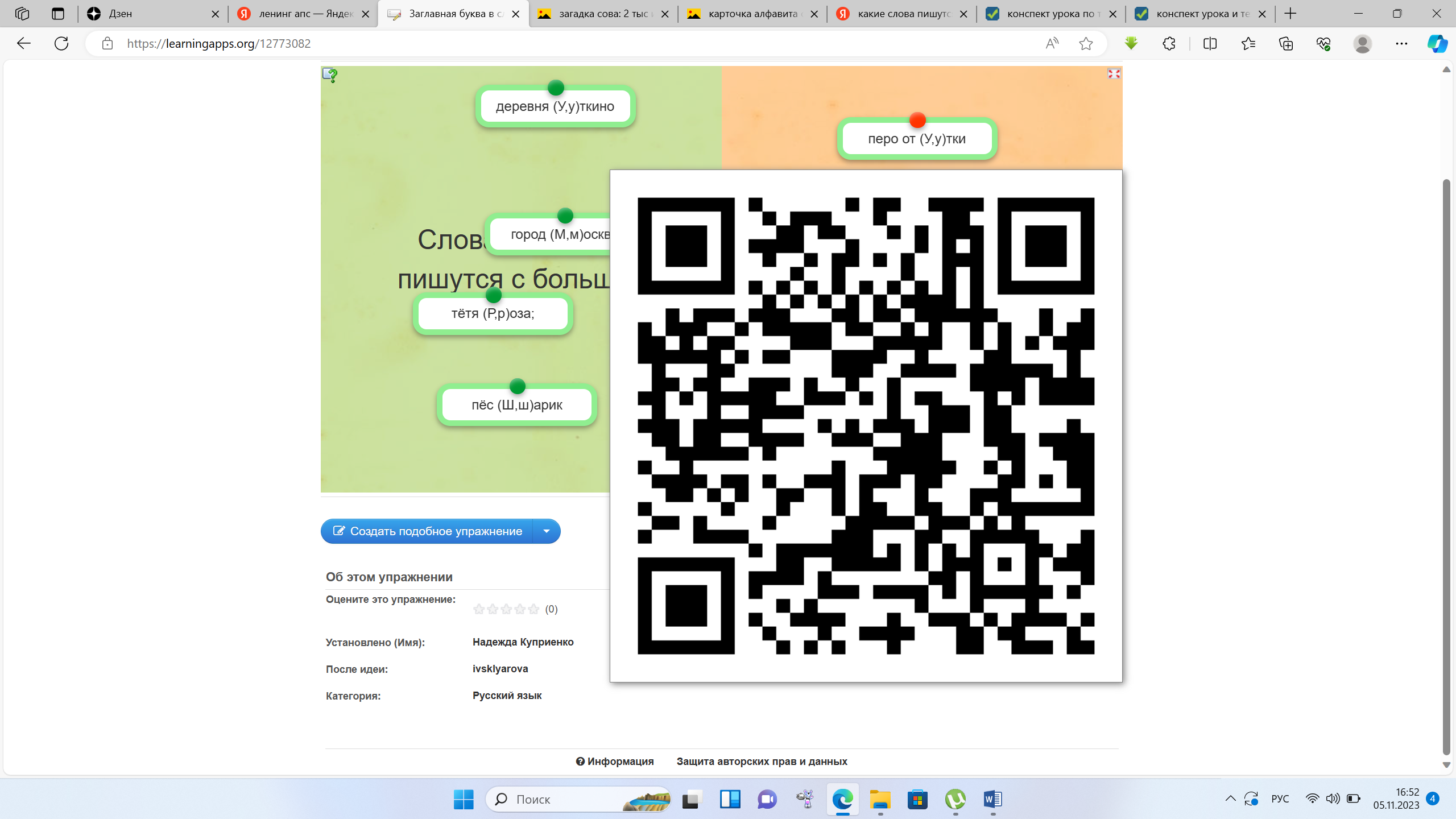Open the Widgets board taskbar icon
Screen dimensions: 1456x819
(x=730, y=799)
